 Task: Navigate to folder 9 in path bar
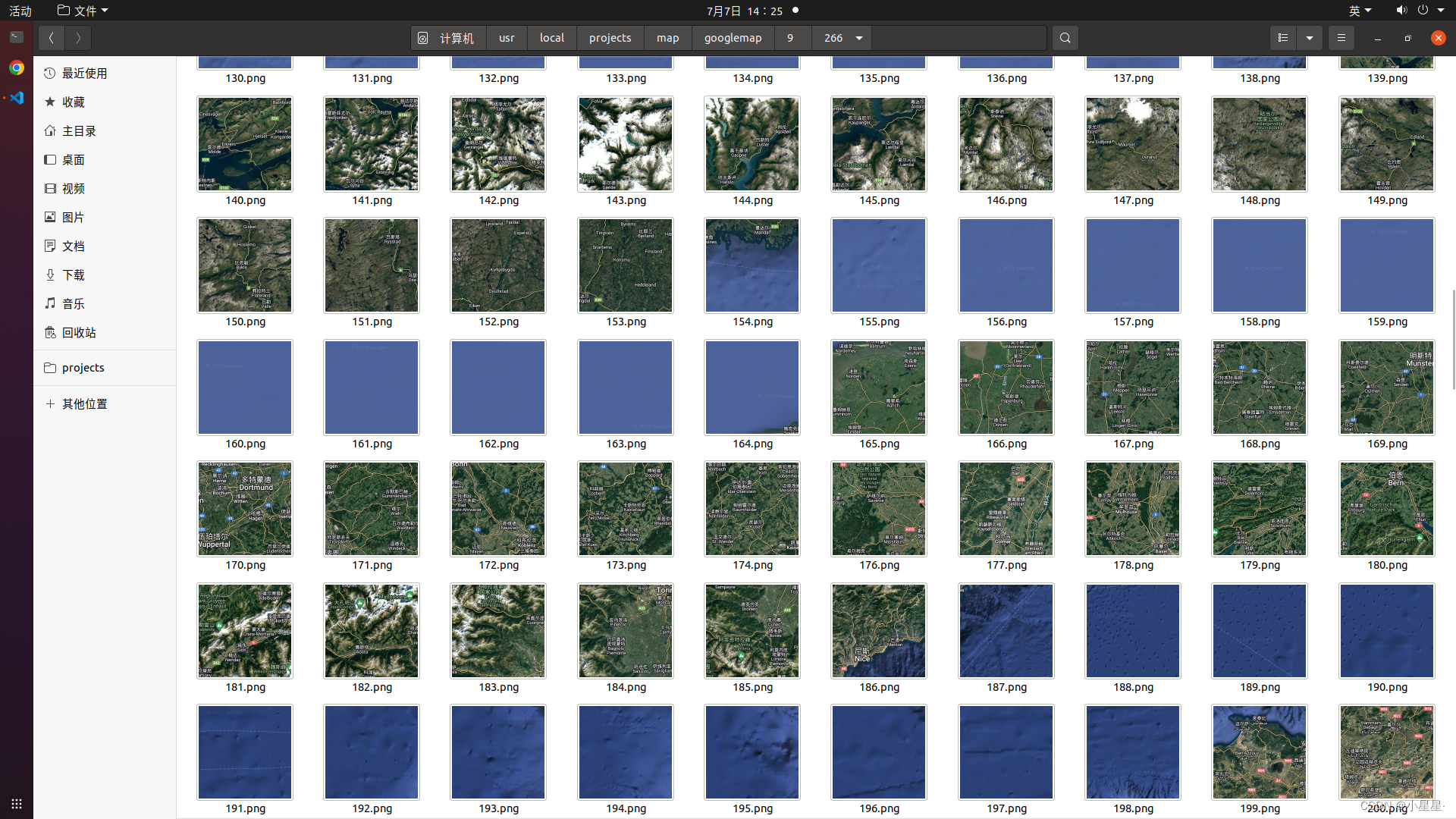(790, 38)
